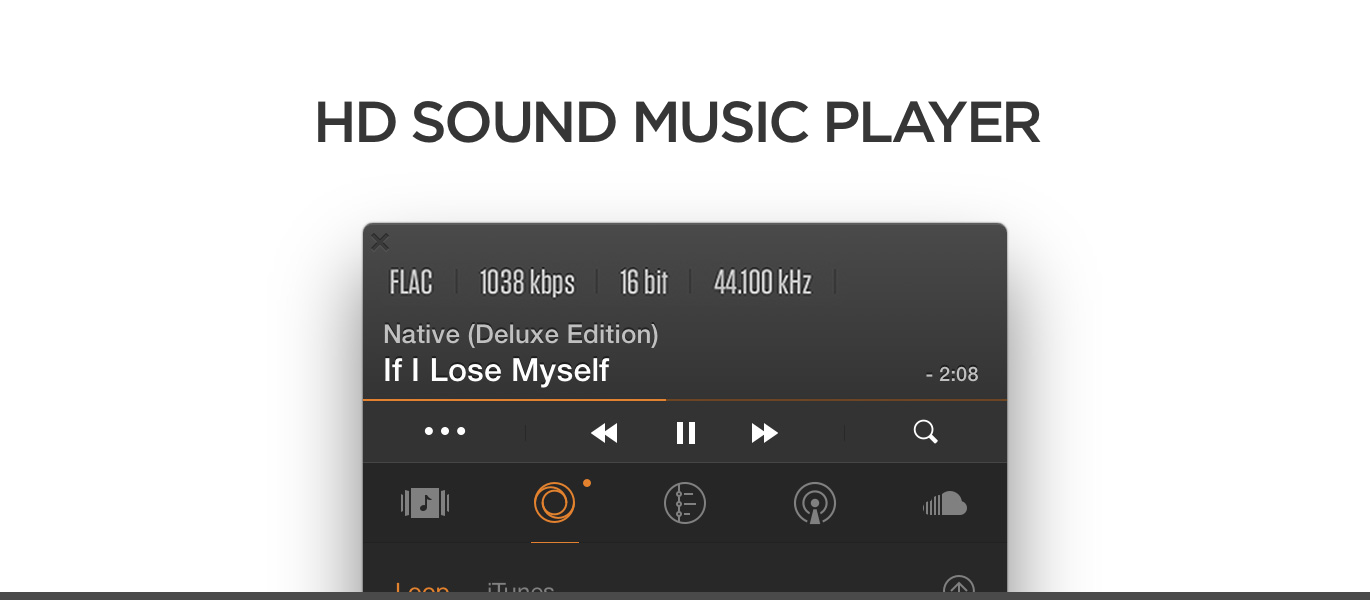Pause the current song
The image size is (1370, 600).
click(x=685, y=433)
